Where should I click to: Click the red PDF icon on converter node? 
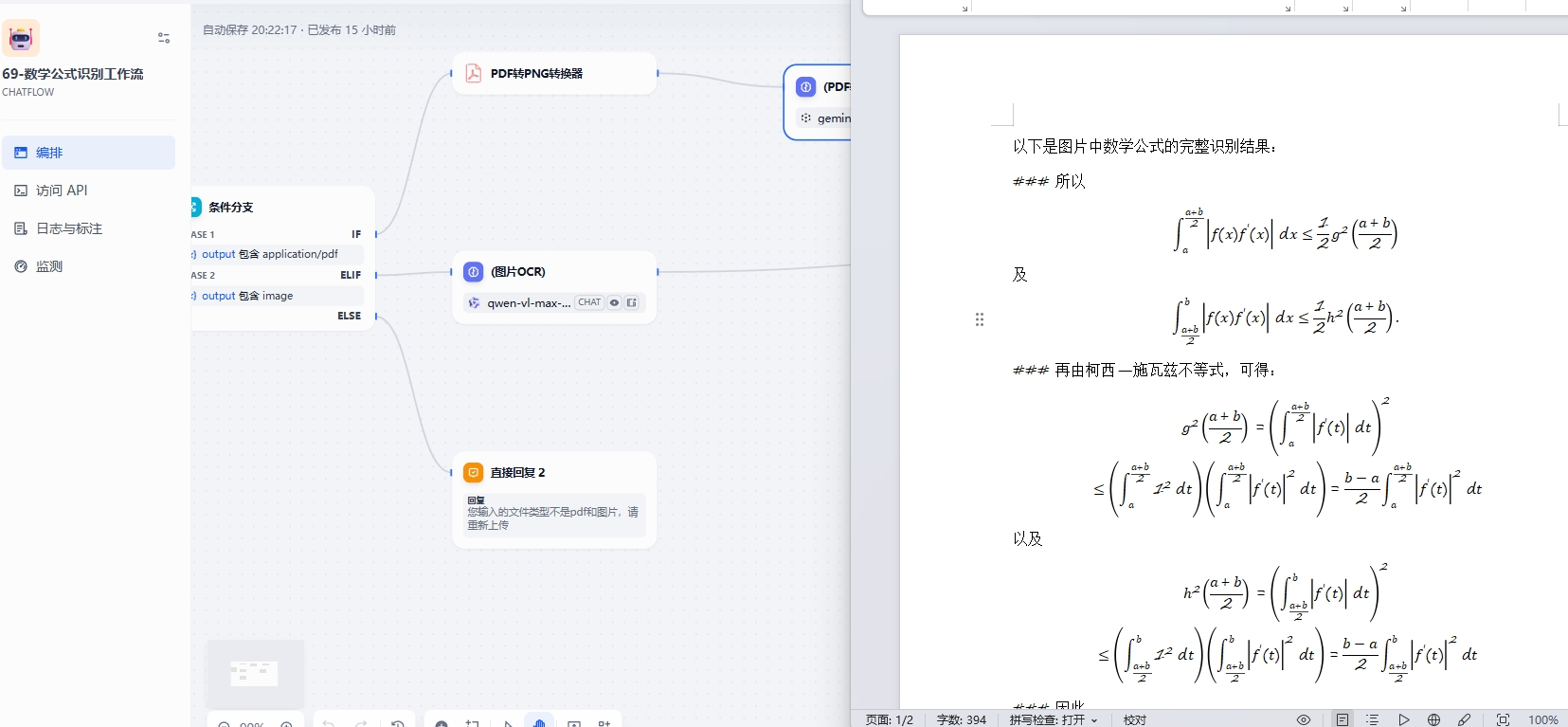[474, 73]
